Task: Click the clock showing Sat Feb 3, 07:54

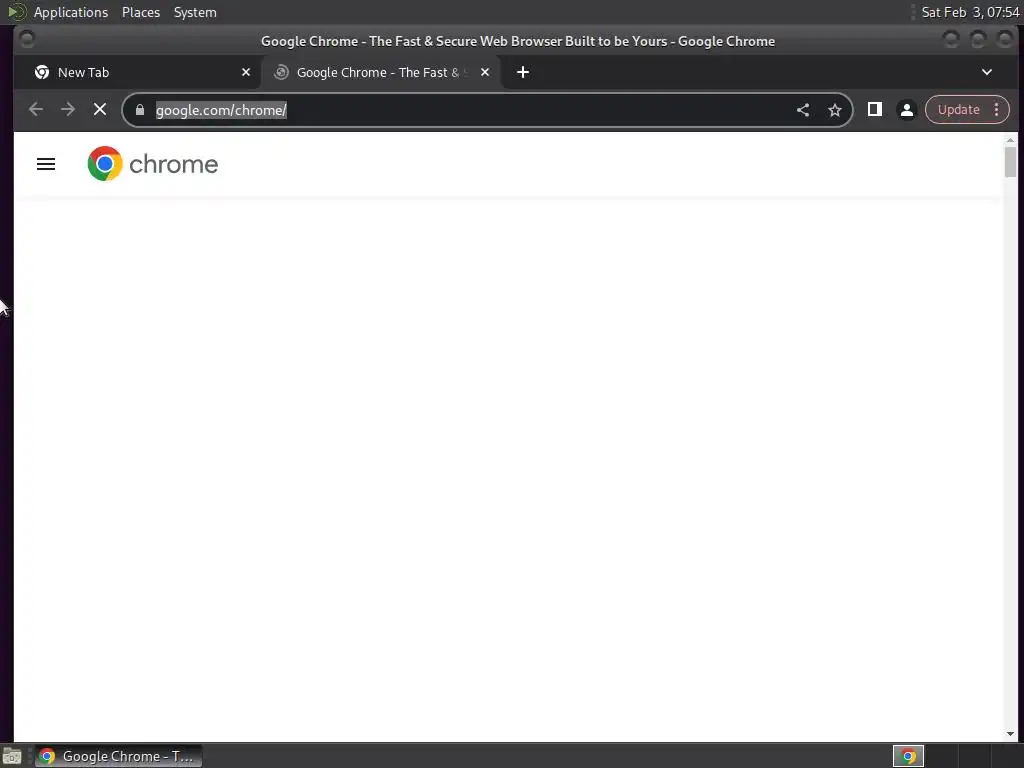Action: (x=970, y=12)
